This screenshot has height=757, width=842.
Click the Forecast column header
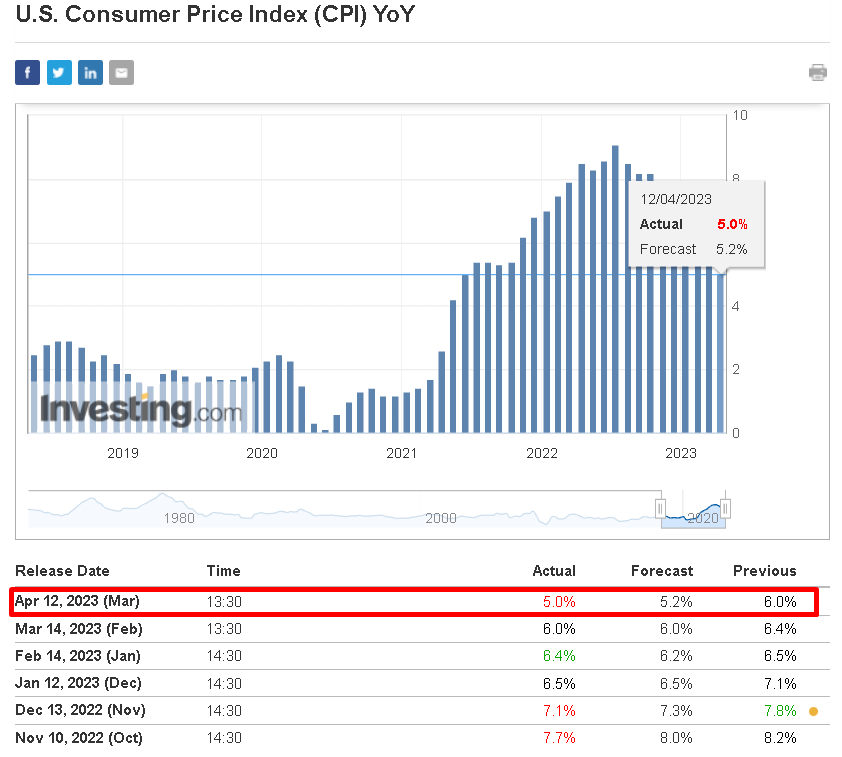coord(662,571)
